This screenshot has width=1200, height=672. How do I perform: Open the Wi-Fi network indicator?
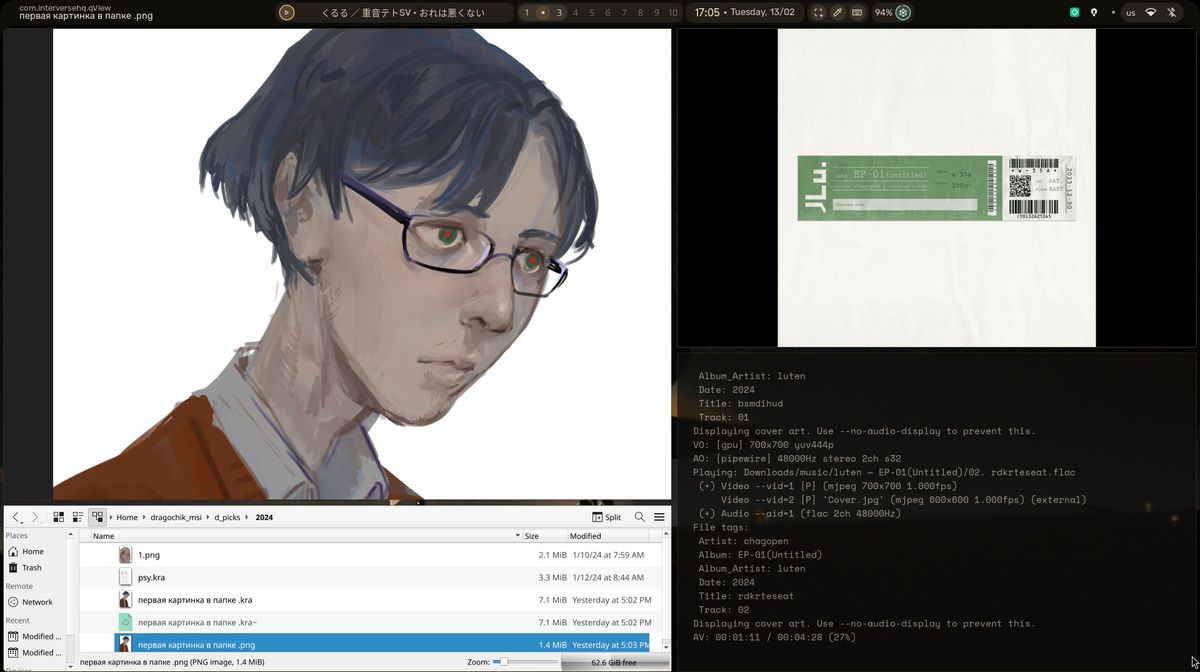[x=1150, y=13]
